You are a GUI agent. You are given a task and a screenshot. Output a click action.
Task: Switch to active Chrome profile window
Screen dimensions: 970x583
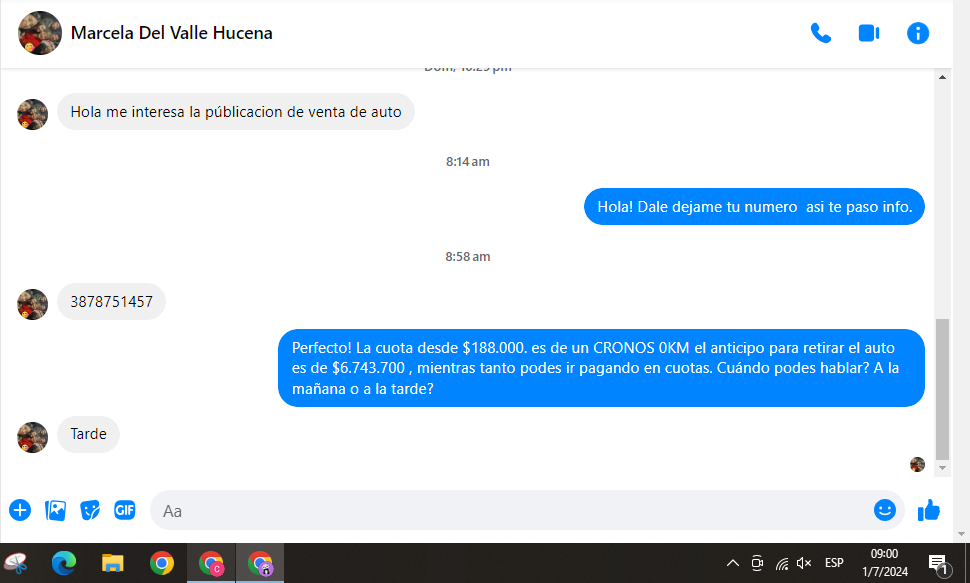260,563
